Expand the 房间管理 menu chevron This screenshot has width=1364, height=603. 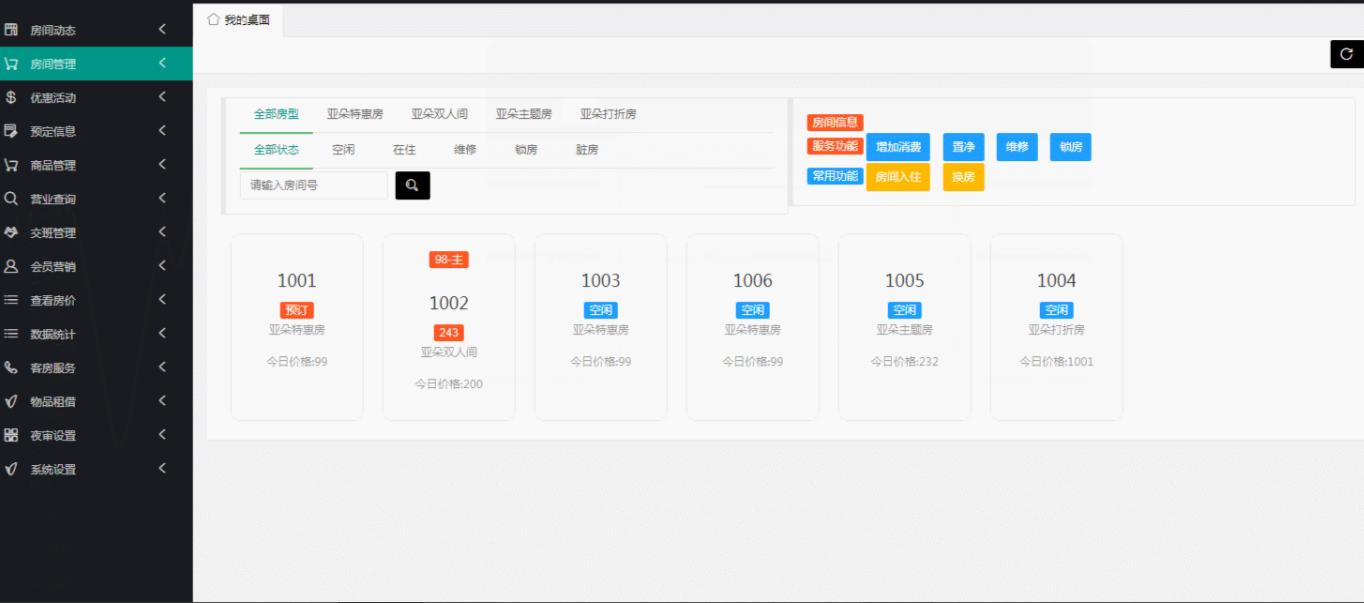(x=162, y=64)
